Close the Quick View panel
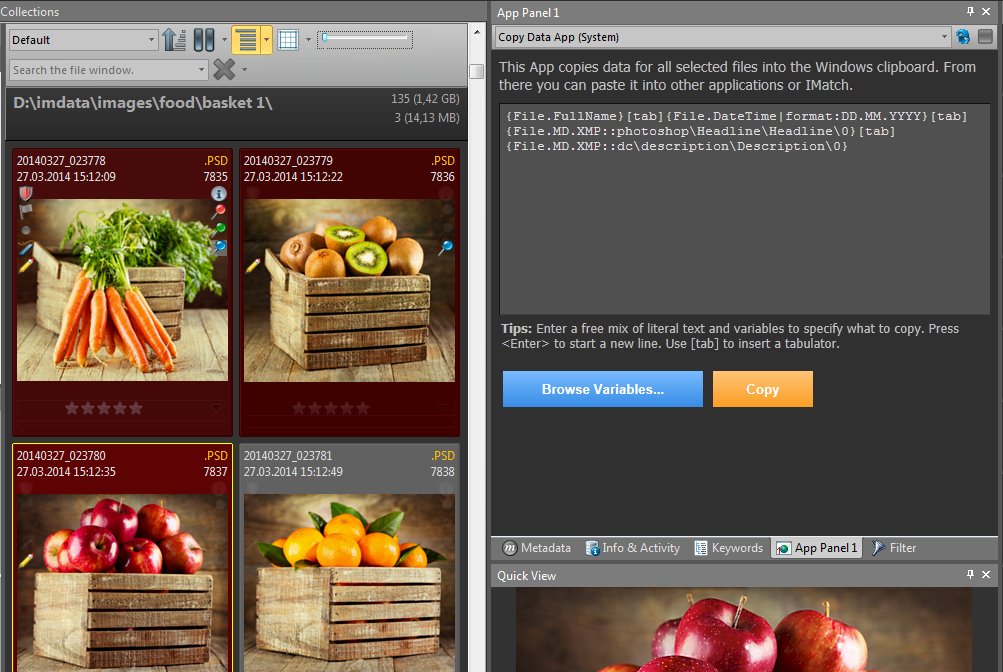Image resolution: width=1003 pixels, height=672 pixels. coord(986,575)
